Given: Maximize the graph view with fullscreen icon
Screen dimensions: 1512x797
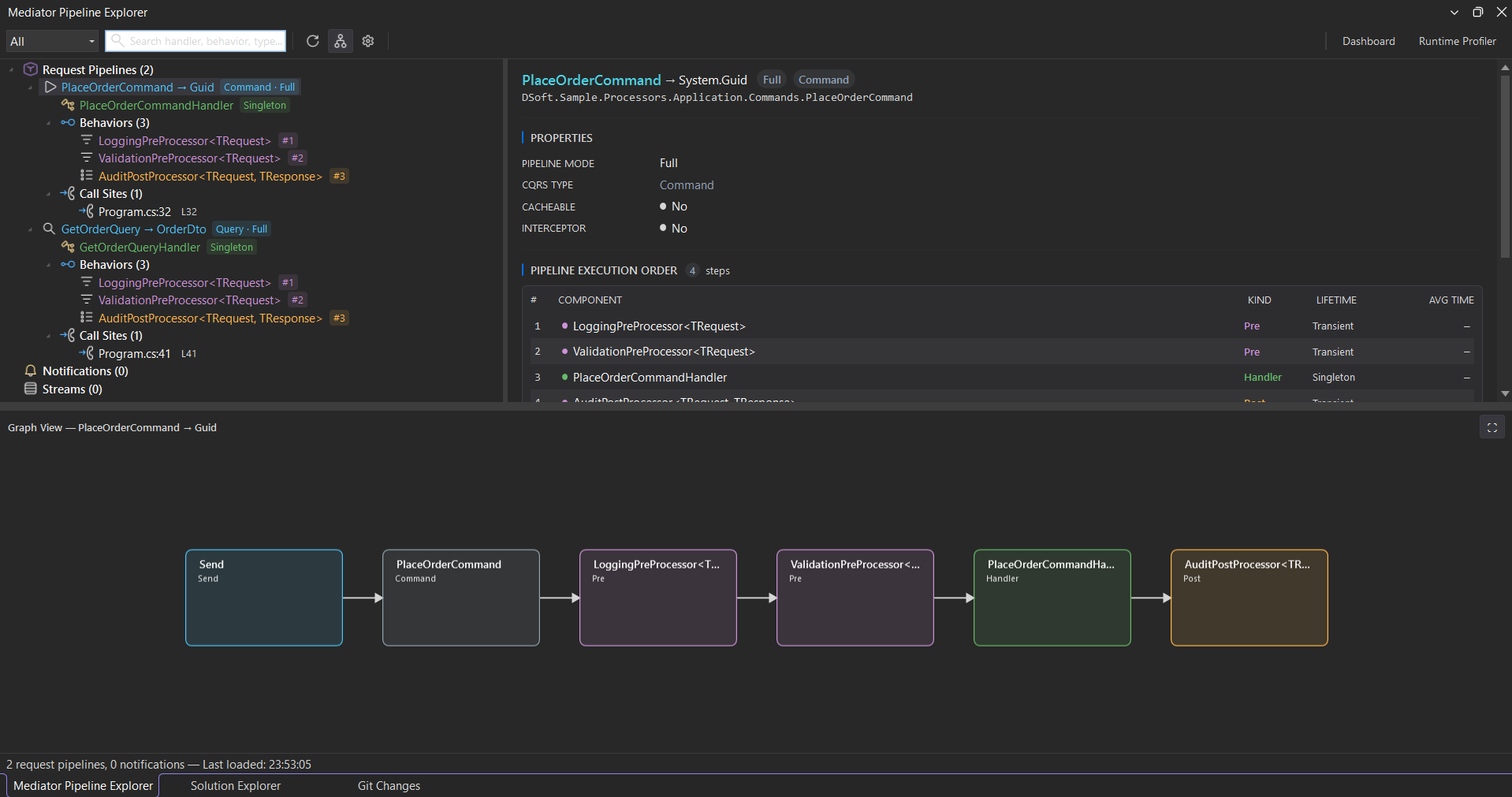Looking at the screenshot, I should [x=1492, y=427].
